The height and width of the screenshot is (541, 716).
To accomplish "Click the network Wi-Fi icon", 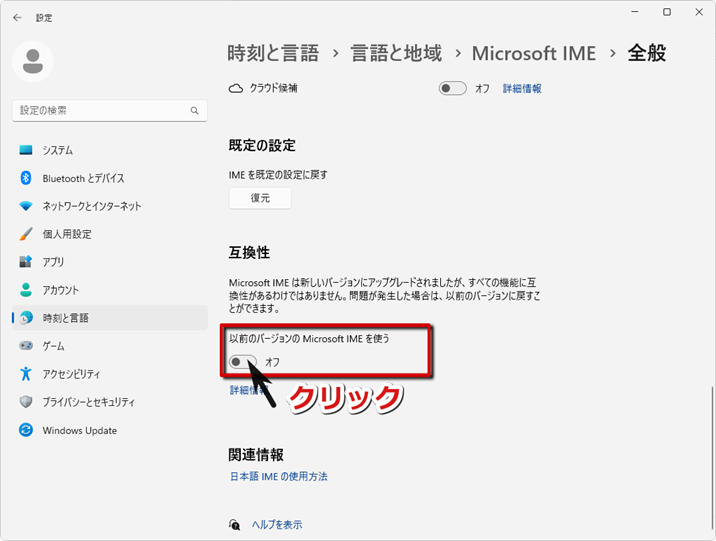I will coord(26,206).
